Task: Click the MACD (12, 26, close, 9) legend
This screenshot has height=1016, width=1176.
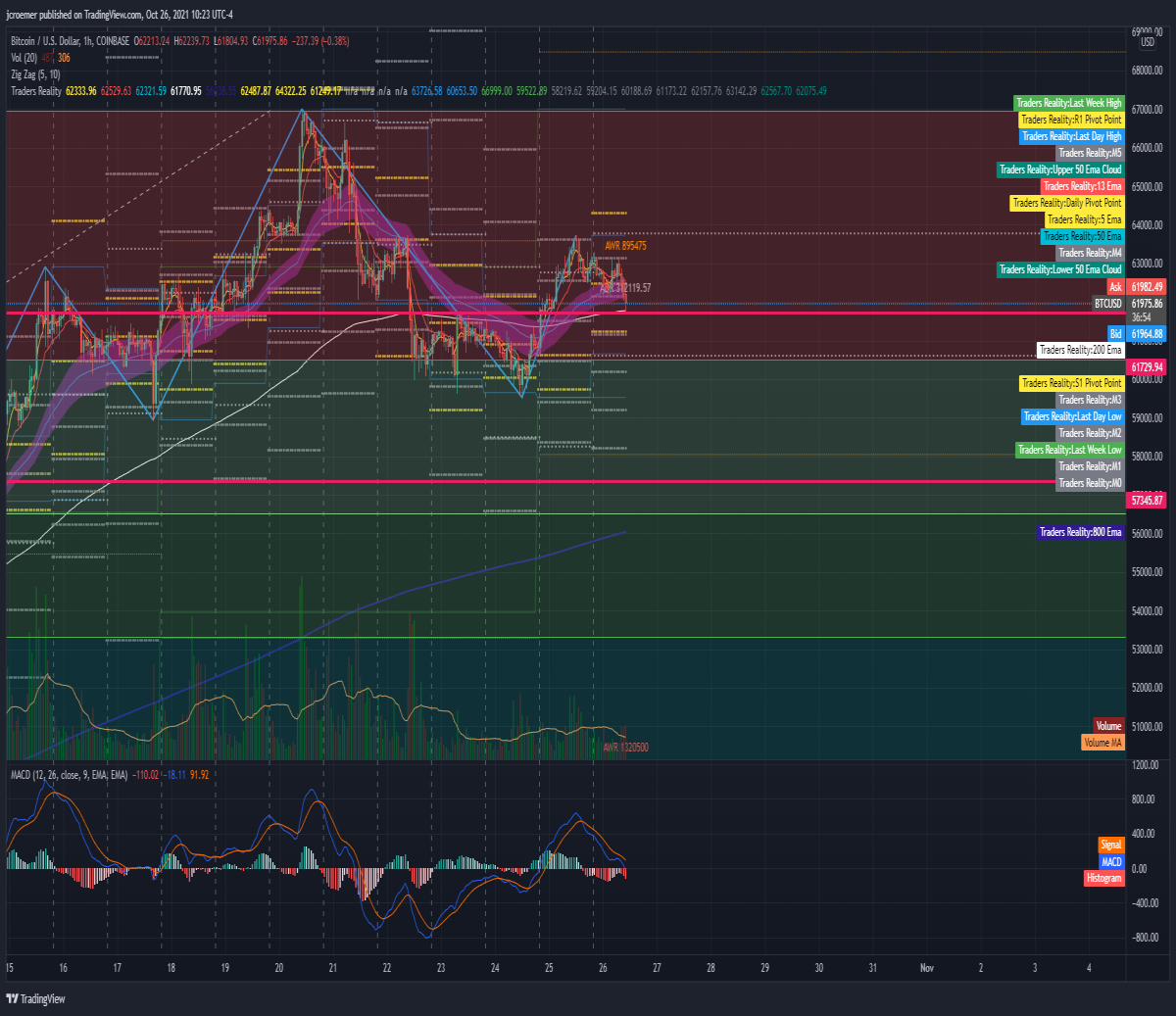Action: pos(69,775)
